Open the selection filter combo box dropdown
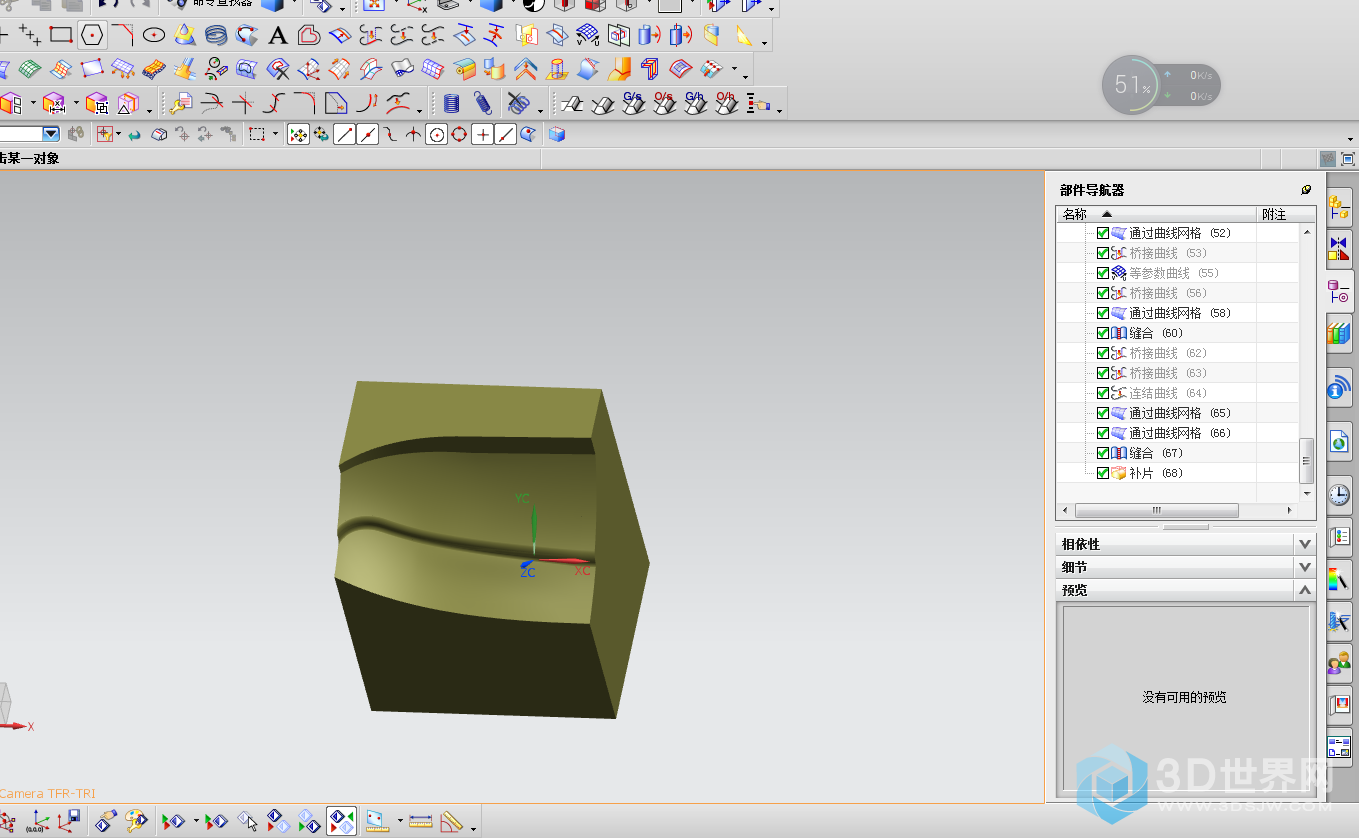This screenshot has height=838, width=1359. [x=50, y=134]
